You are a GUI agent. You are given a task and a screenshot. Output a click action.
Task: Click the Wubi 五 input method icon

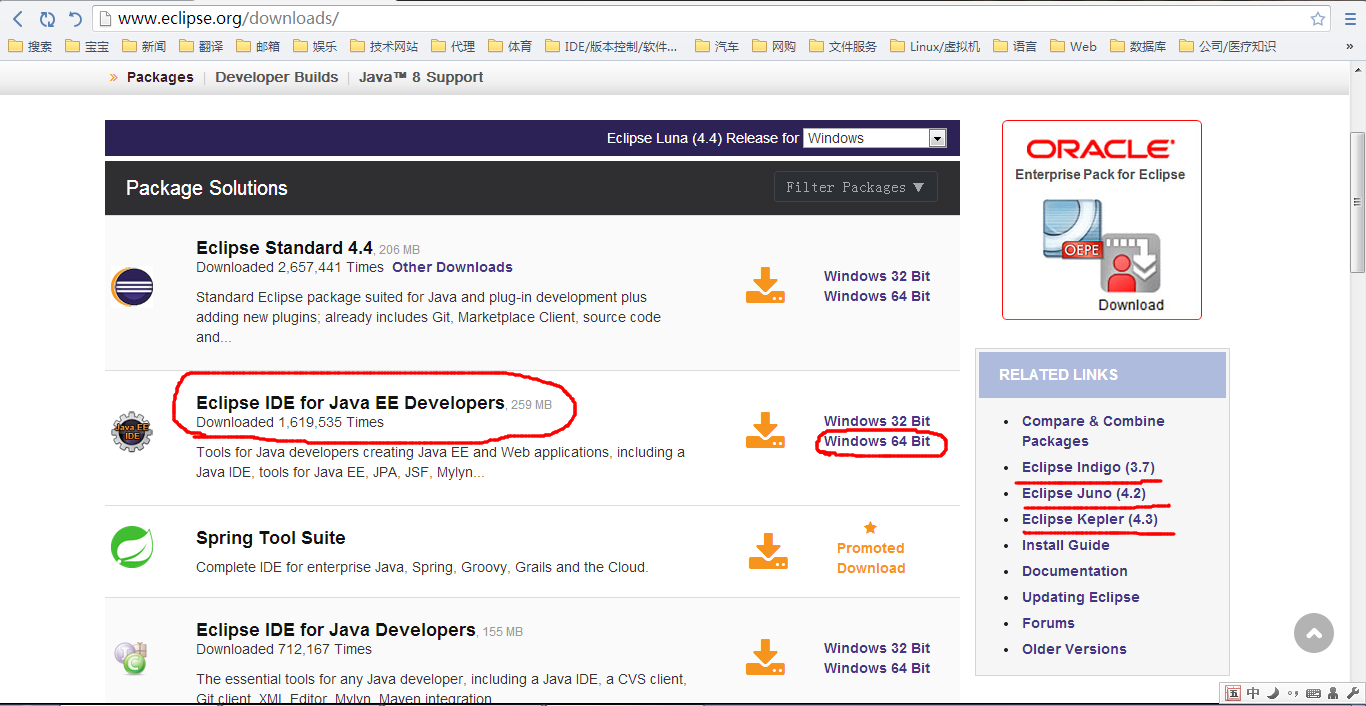click(x=1234, y=693)
